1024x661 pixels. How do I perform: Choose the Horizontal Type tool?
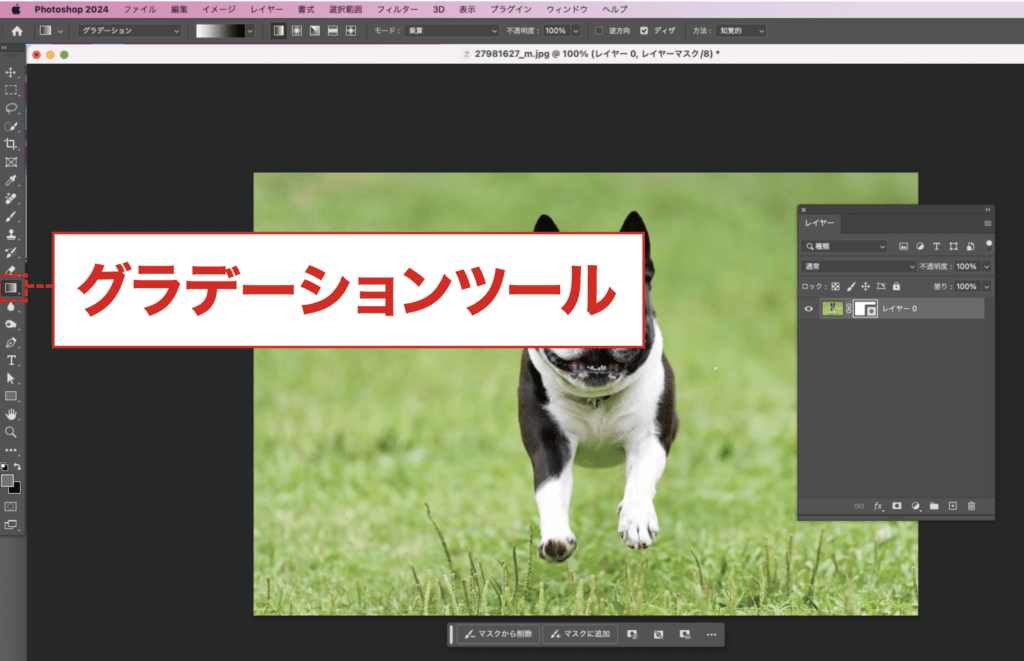tap(11, 360)
